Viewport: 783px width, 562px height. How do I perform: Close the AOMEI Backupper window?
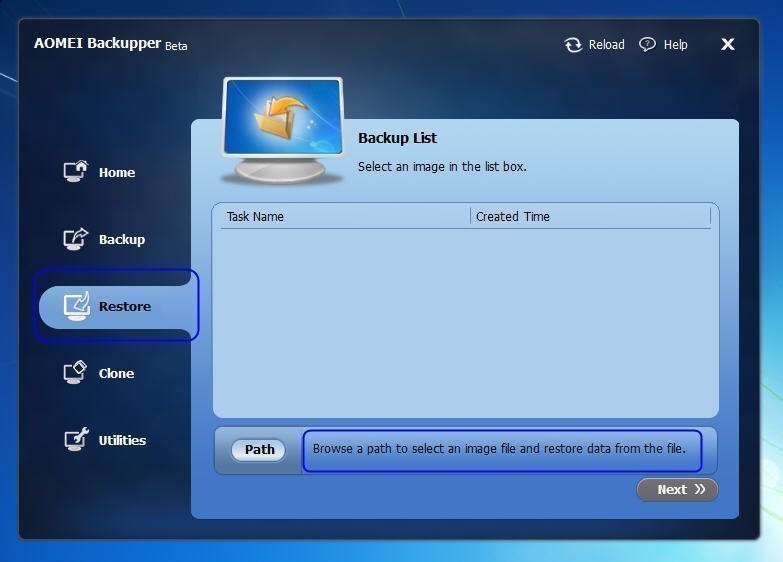pyautogui.click(x=728, y=44)
